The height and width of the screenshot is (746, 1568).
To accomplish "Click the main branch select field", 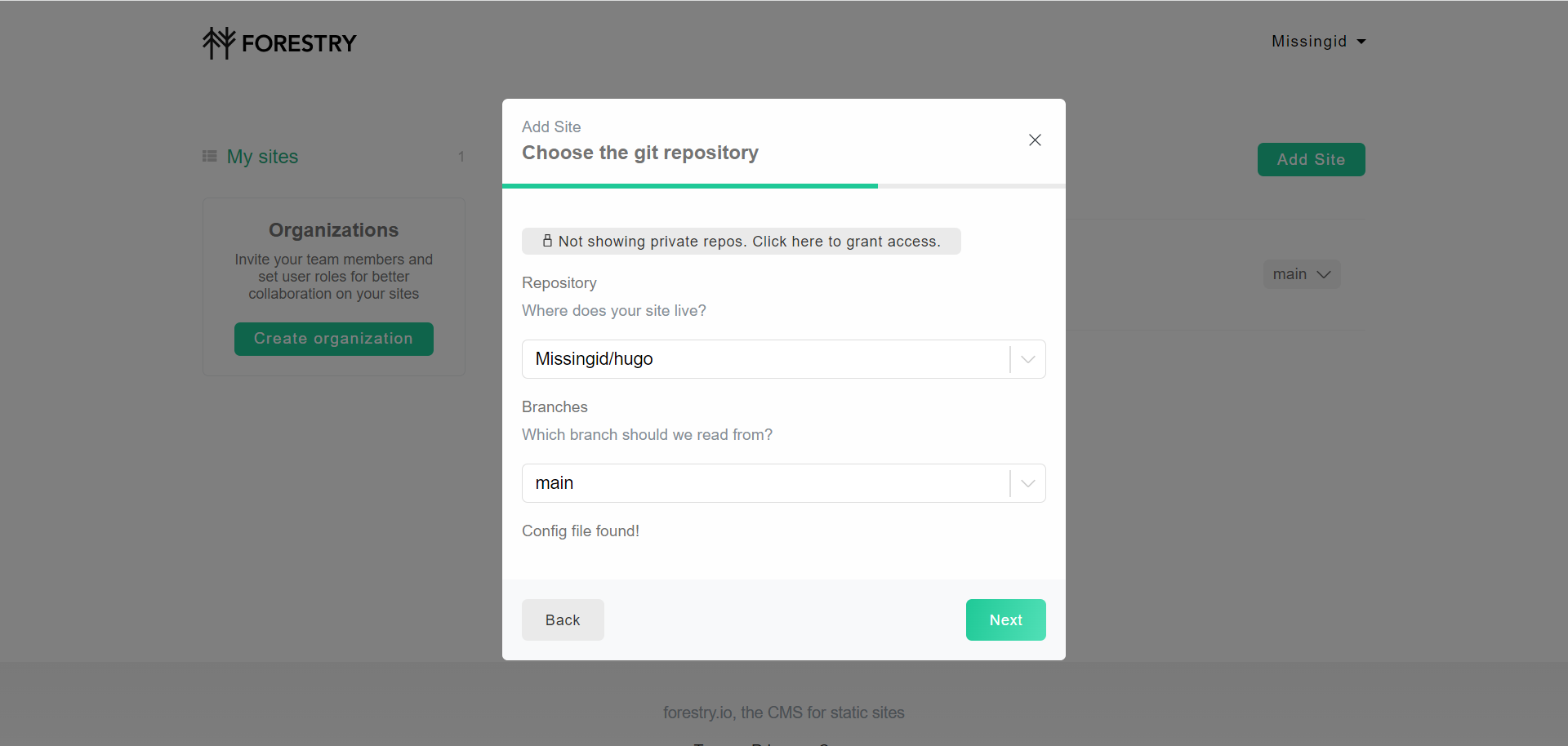I will coord(764,483).
